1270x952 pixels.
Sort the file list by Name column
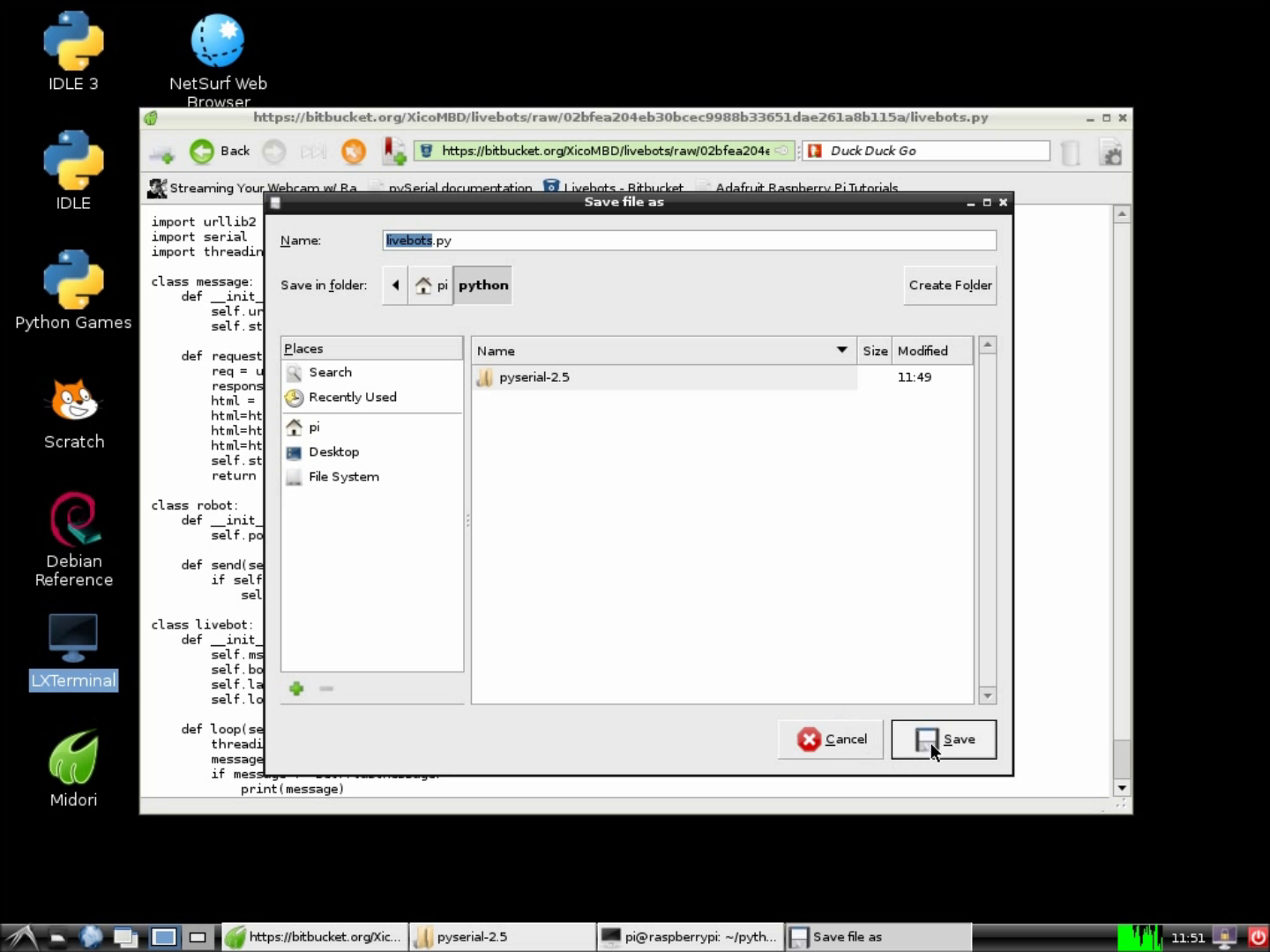tap(663, 351)
